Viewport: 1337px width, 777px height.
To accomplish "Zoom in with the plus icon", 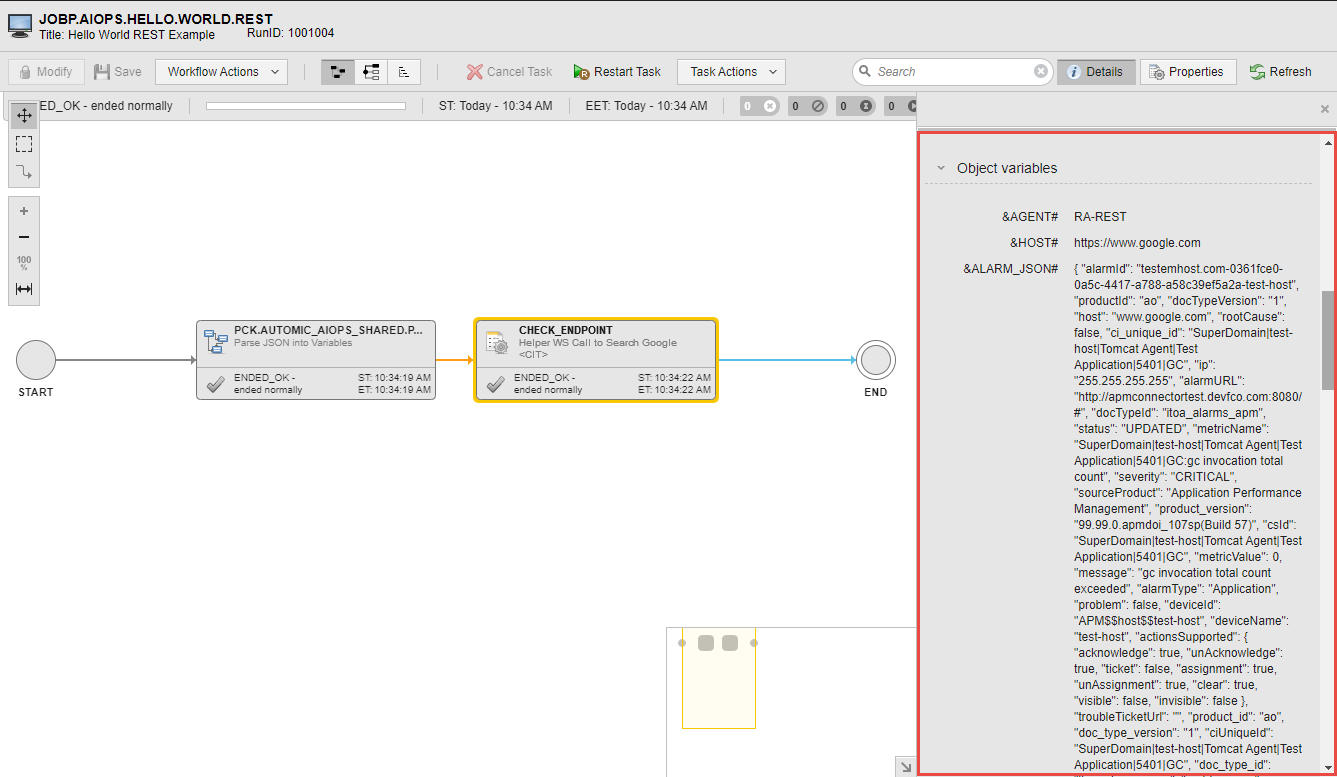I will tap(24, 211).
